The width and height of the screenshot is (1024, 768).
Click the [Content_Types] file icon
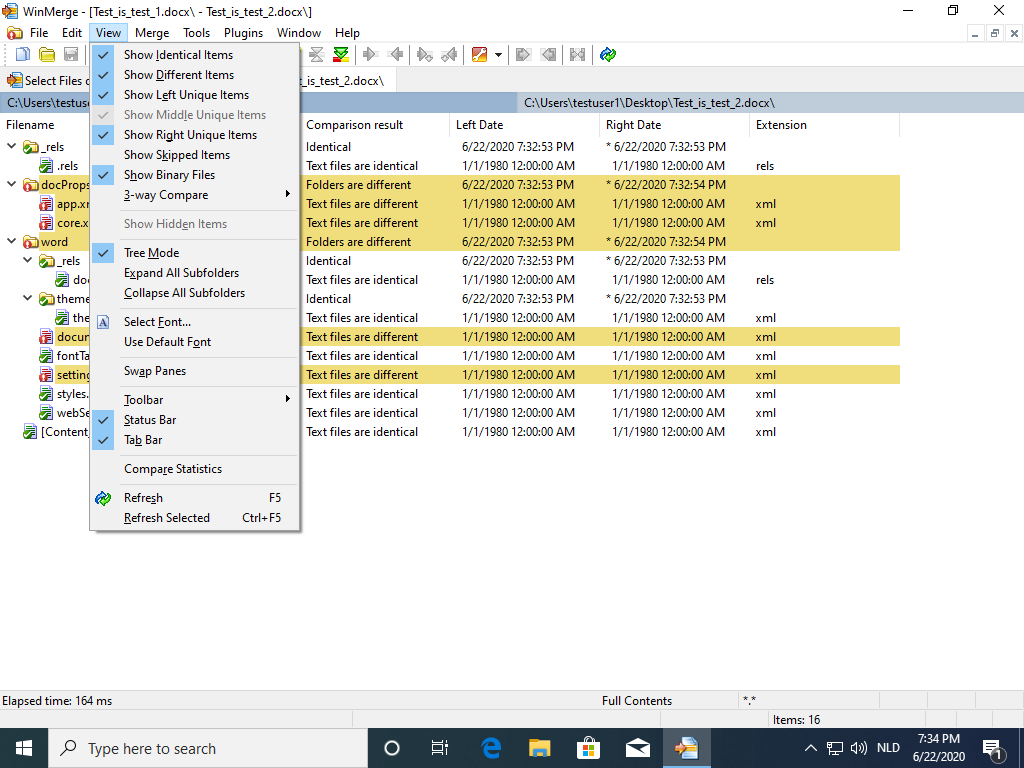tap(31, 432)
